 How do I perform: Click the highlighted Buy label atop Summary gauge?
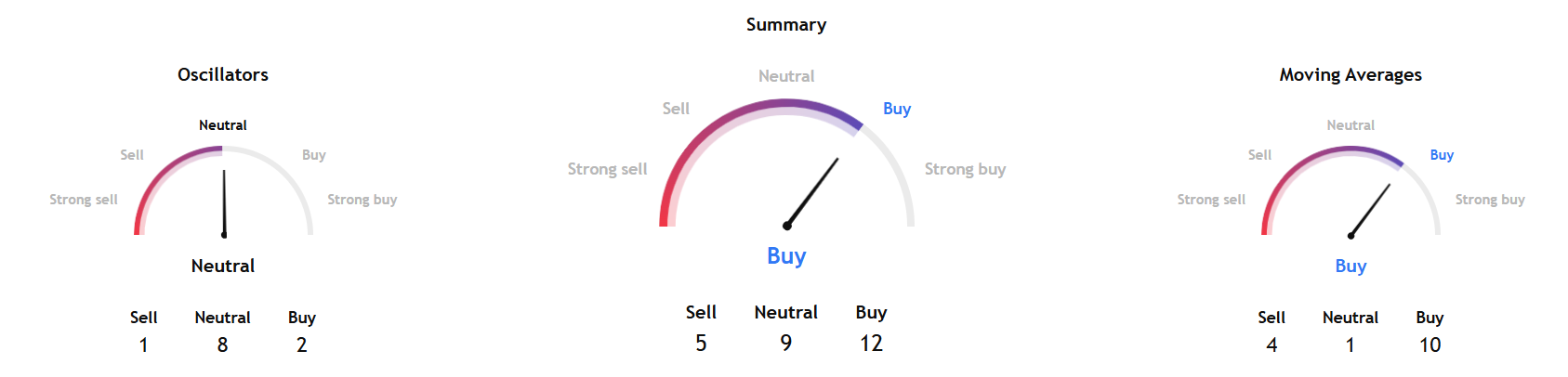tap(897, 109)
